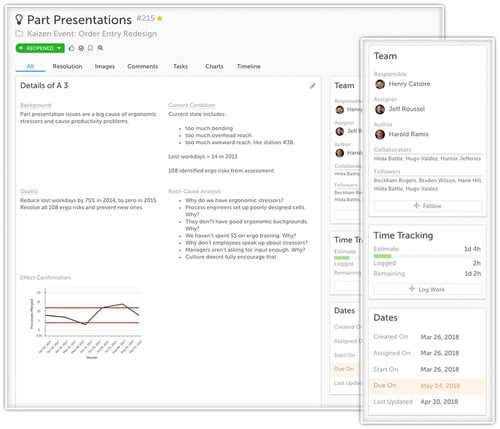This screenshot has width=500, height=429.
Task: Click Henry Catoire's avatar in the front Team panel
Action: [380, 84]
